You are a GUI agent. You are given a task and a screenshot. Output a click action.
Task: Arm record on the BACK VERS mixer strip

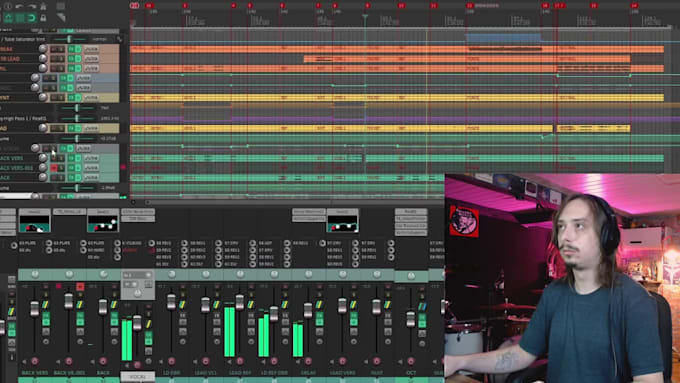[x=35, y=361]
